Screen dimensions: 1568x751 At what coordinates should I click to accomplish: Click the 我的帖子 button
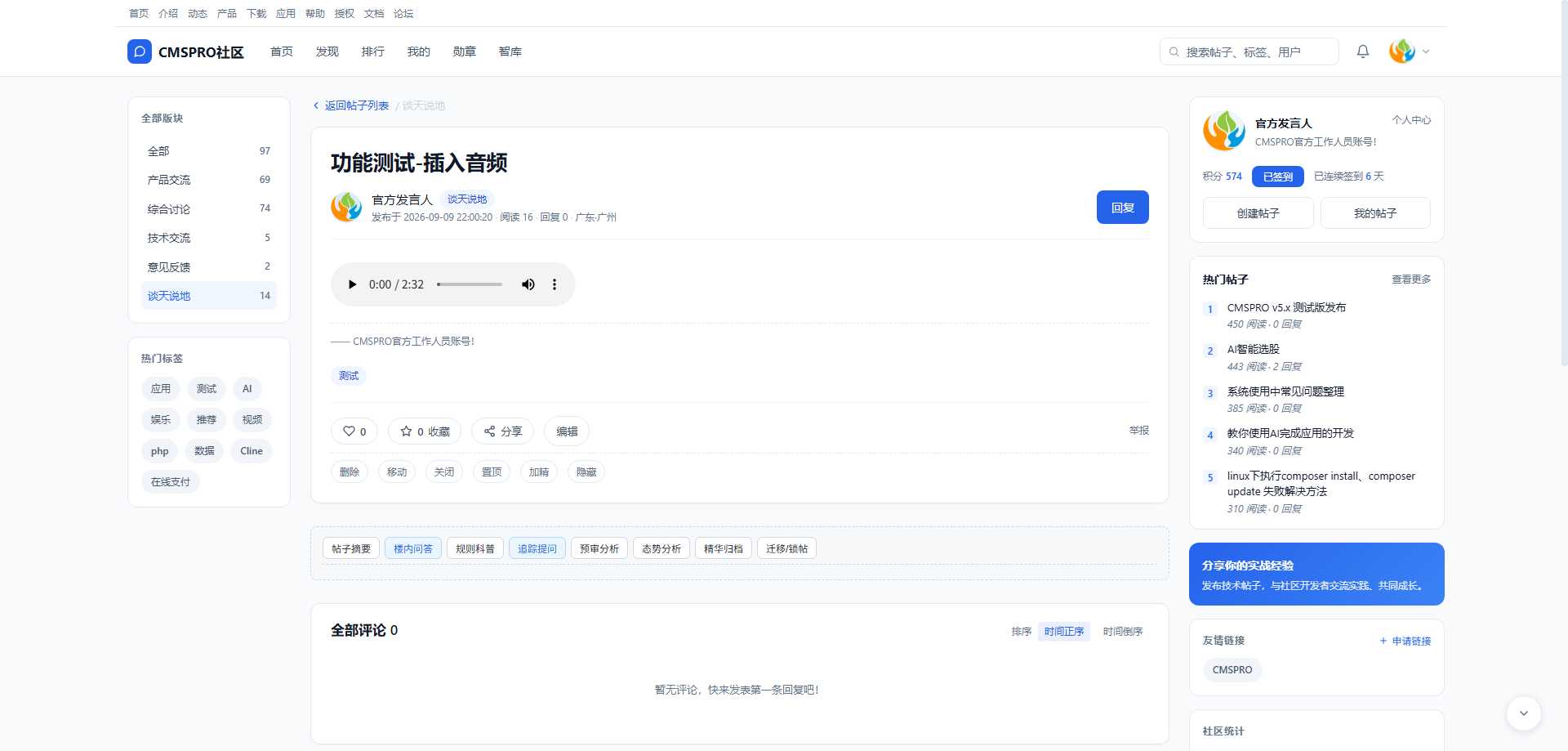pos(1375,213)
